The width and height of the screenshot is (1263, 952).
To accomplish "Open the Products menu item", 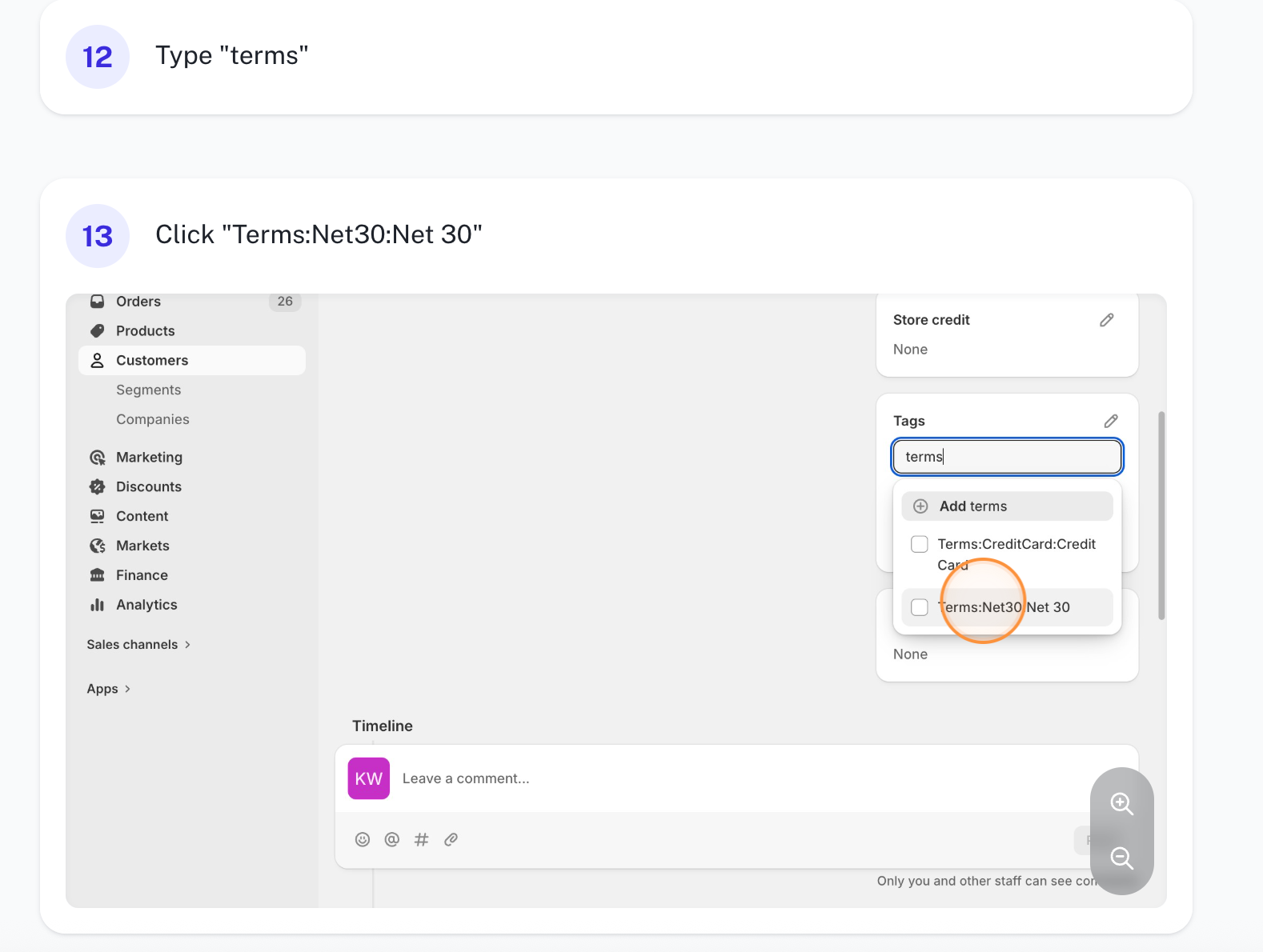I will (145, 331).
